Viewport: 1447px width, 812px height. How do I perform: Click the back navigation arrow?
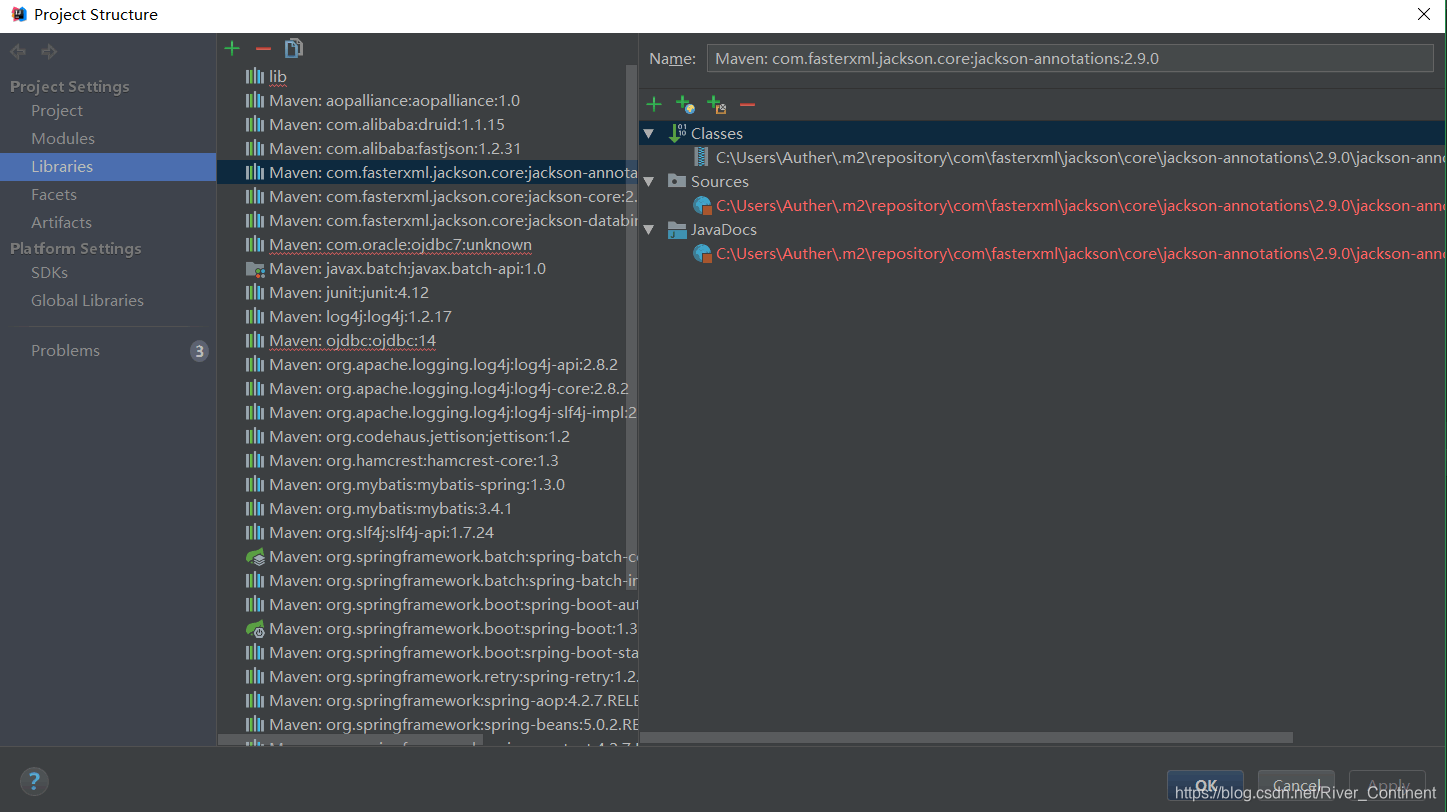pos(18,52)
